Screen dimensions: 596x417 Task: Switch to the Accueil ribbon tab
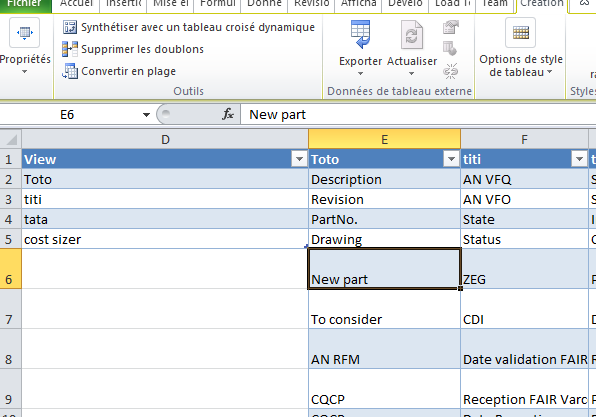point(76,4)
